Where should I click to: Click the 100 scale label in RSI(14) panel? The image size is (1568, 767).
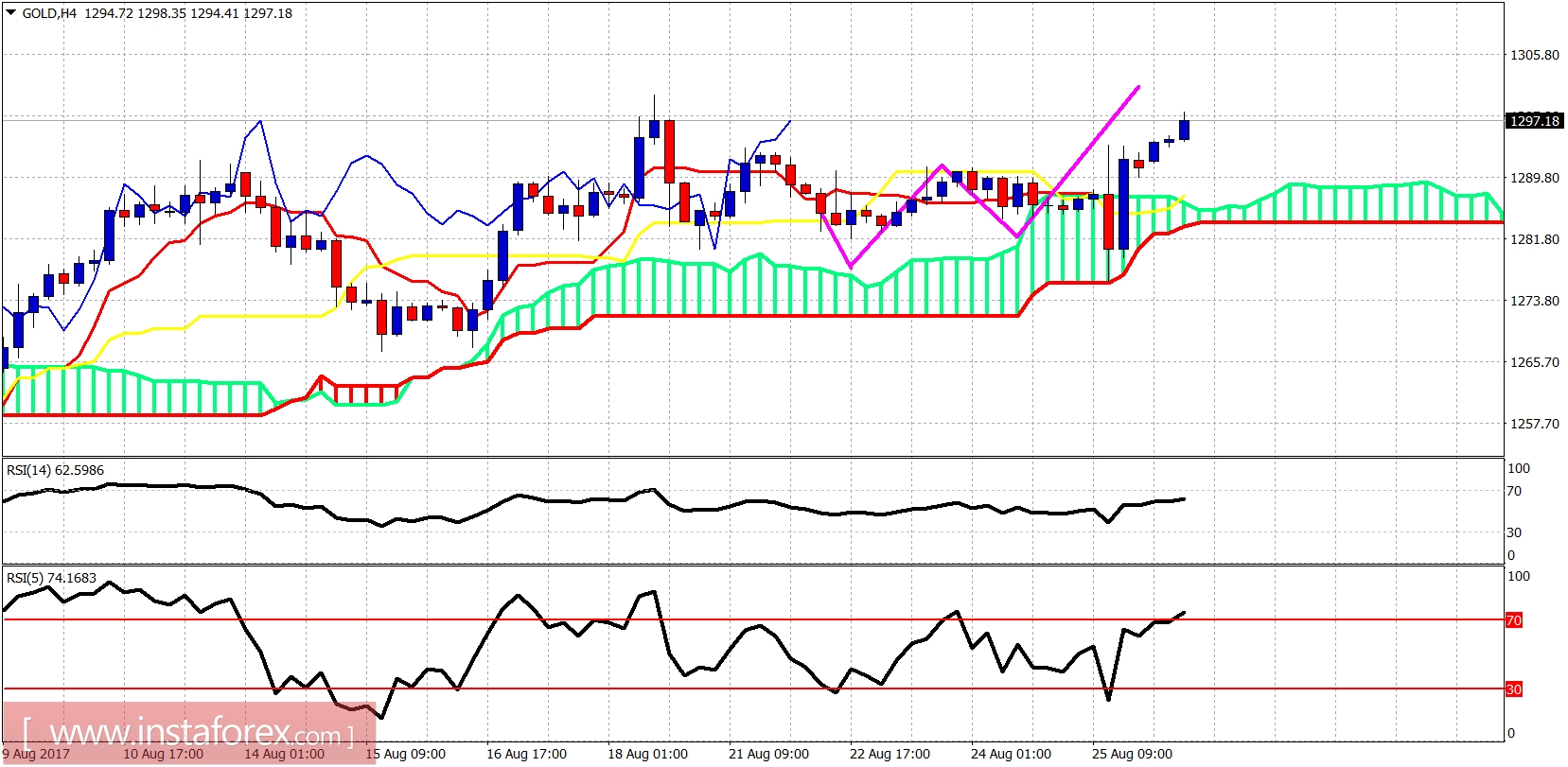click(x=1519, y=468)
